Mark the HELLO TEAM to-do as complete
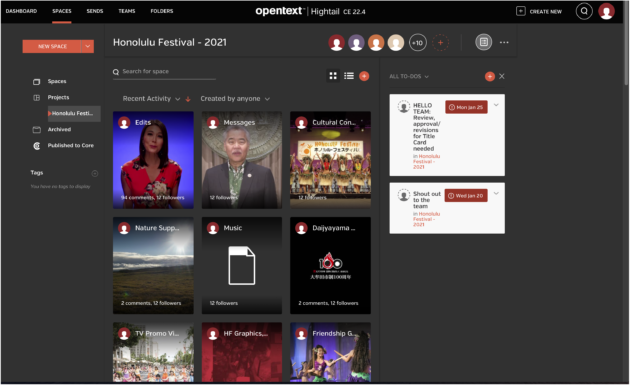630x385 pixels. click(x=403, y=107)
